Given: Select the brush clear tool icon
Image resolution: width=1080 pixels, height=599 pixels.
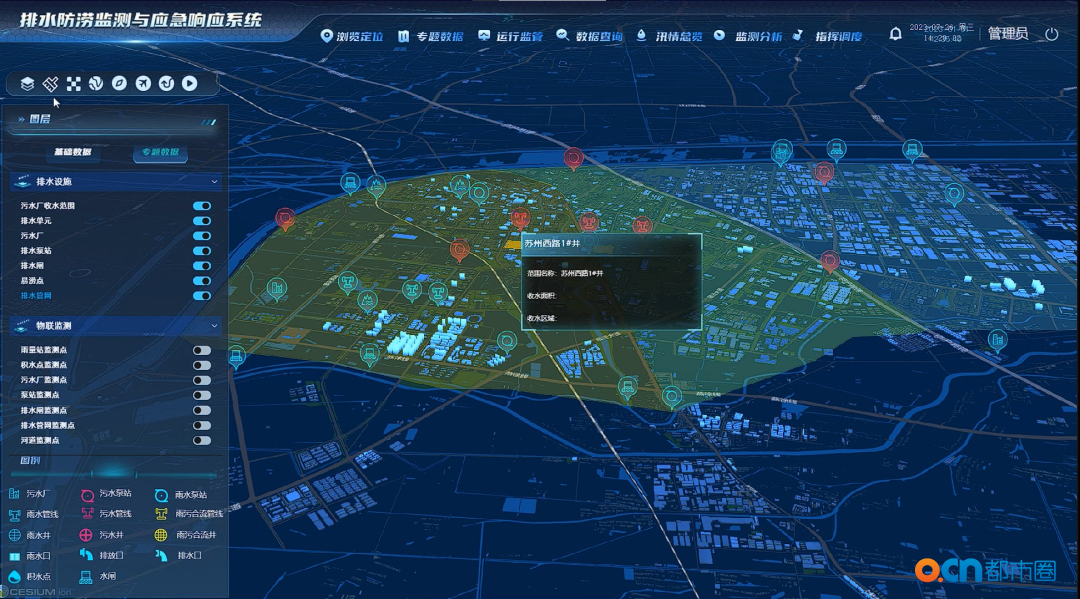Looking at the screenshot, I should click(51, 84).
